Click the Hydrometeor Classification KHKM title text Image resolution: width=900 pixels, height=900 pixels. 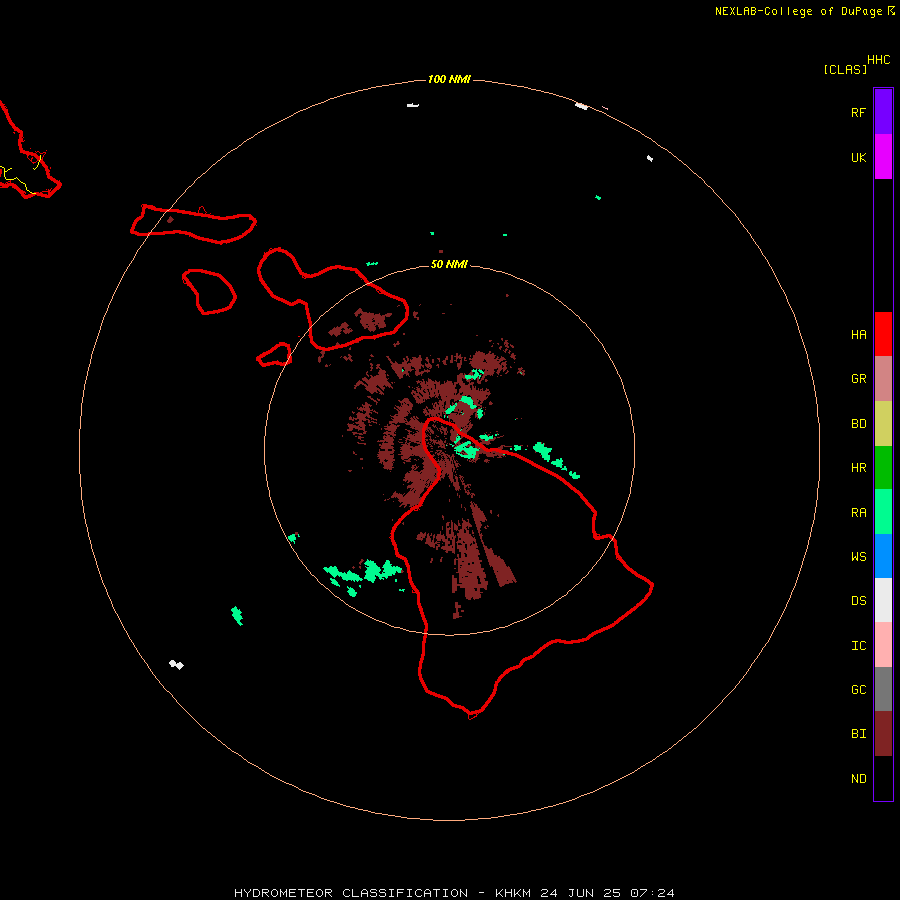[454, 893]
